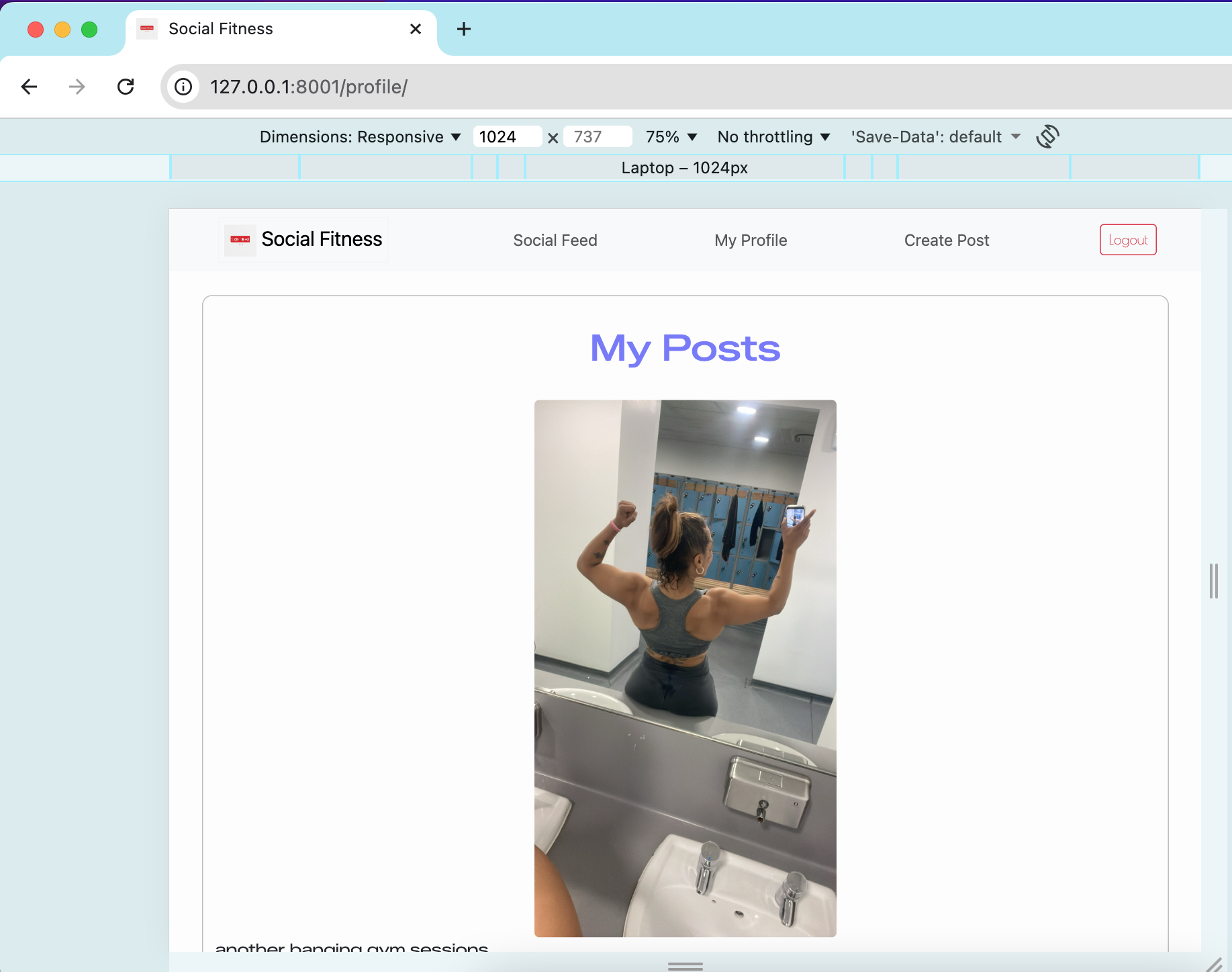
Task: Open a new tab with the plus icon
Action: tap(464, 29)
